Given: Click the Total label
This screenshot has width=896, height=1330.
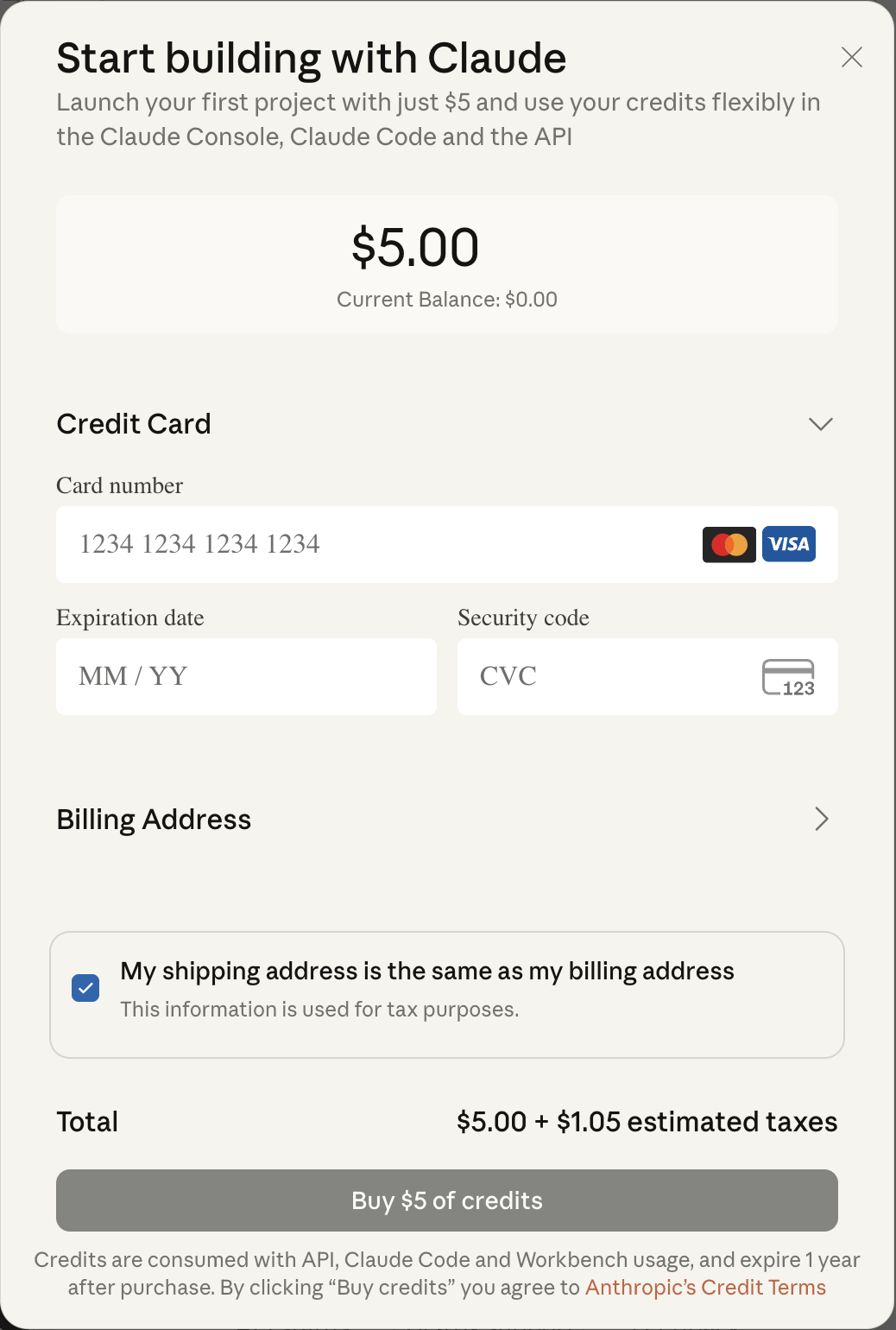Looking at the screenshot, I should click(87, 1122).
